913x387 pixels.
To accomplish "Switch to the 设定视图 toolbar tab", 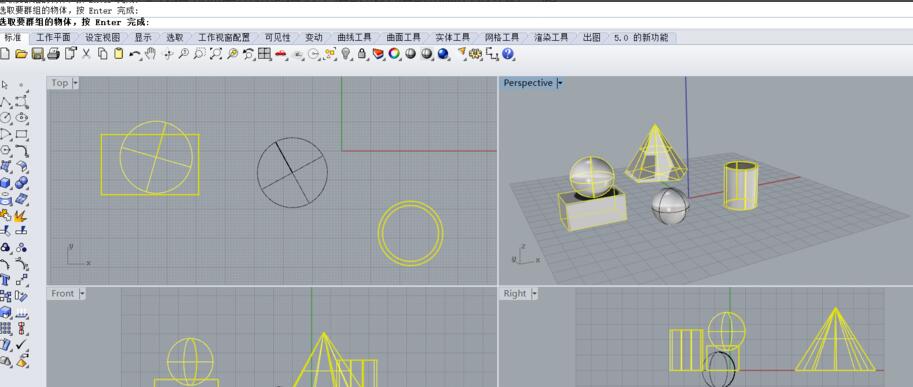I will 102,37.
